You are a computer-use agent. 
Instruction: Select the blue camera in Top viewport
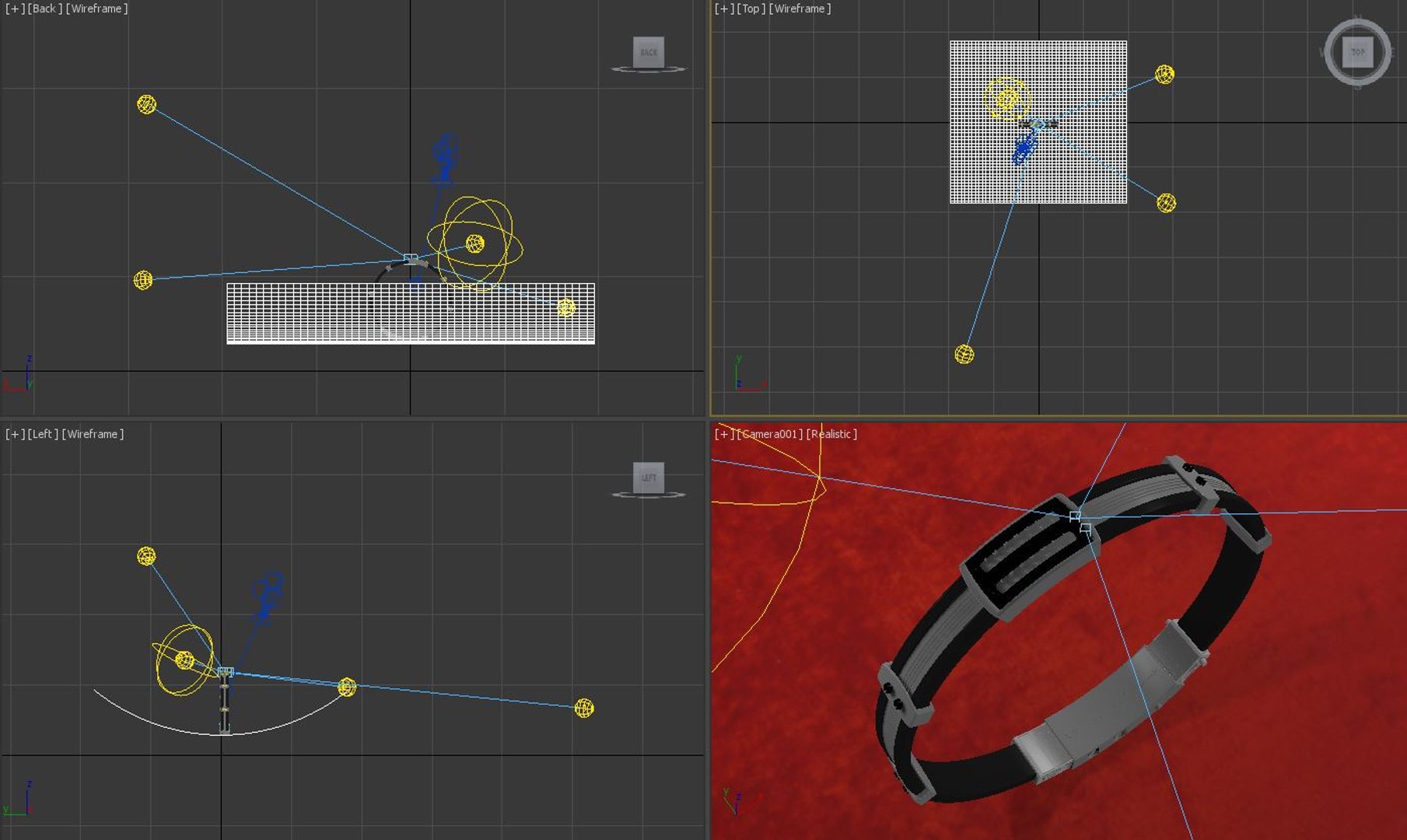tap(1023, 148)
